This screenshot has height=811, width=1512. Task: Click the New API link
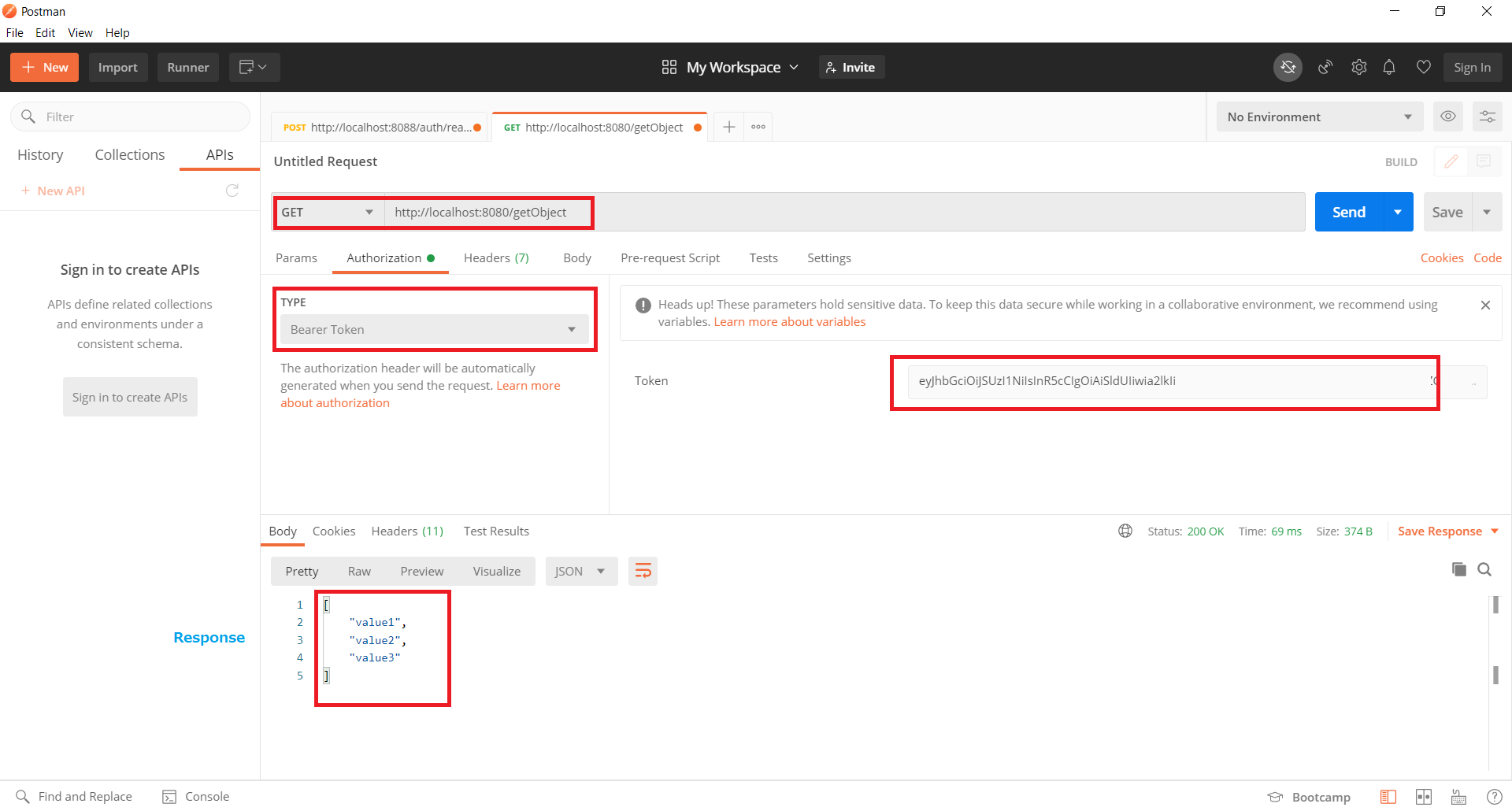tap(53, 191)
